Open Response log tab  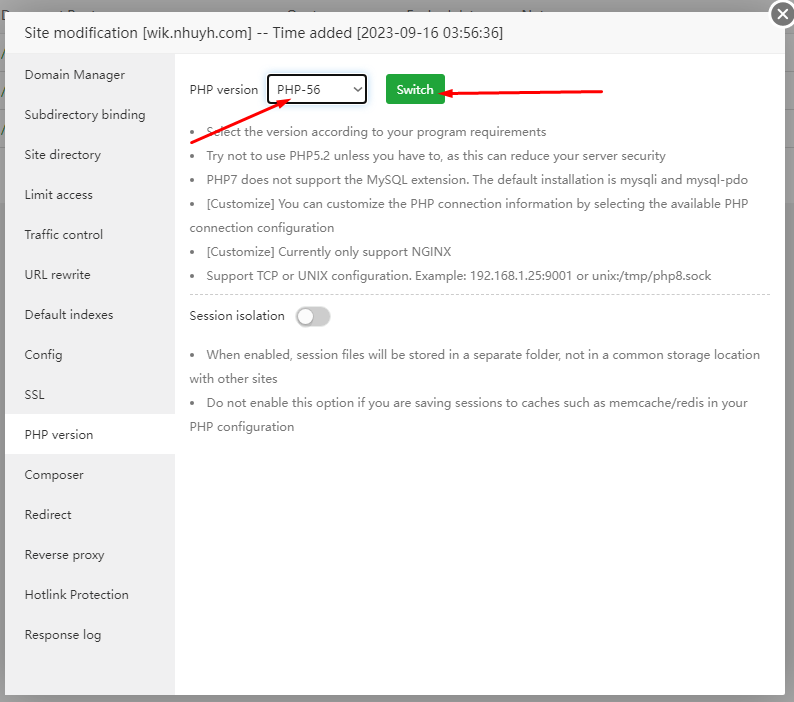tap(90, 635)
